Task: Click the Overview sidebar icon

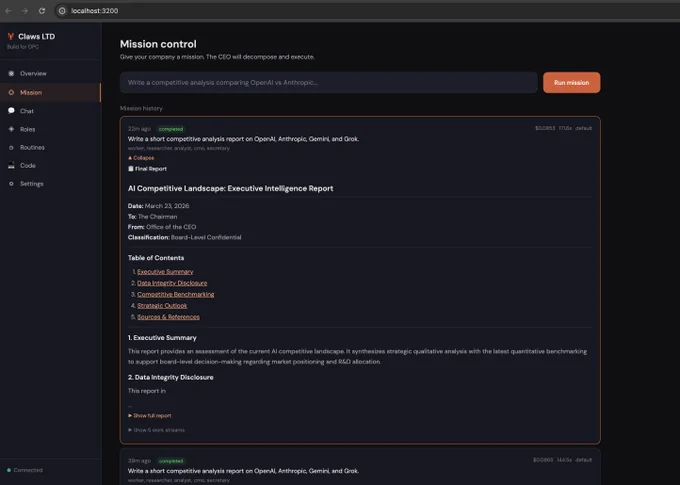Action: point(11,73)
